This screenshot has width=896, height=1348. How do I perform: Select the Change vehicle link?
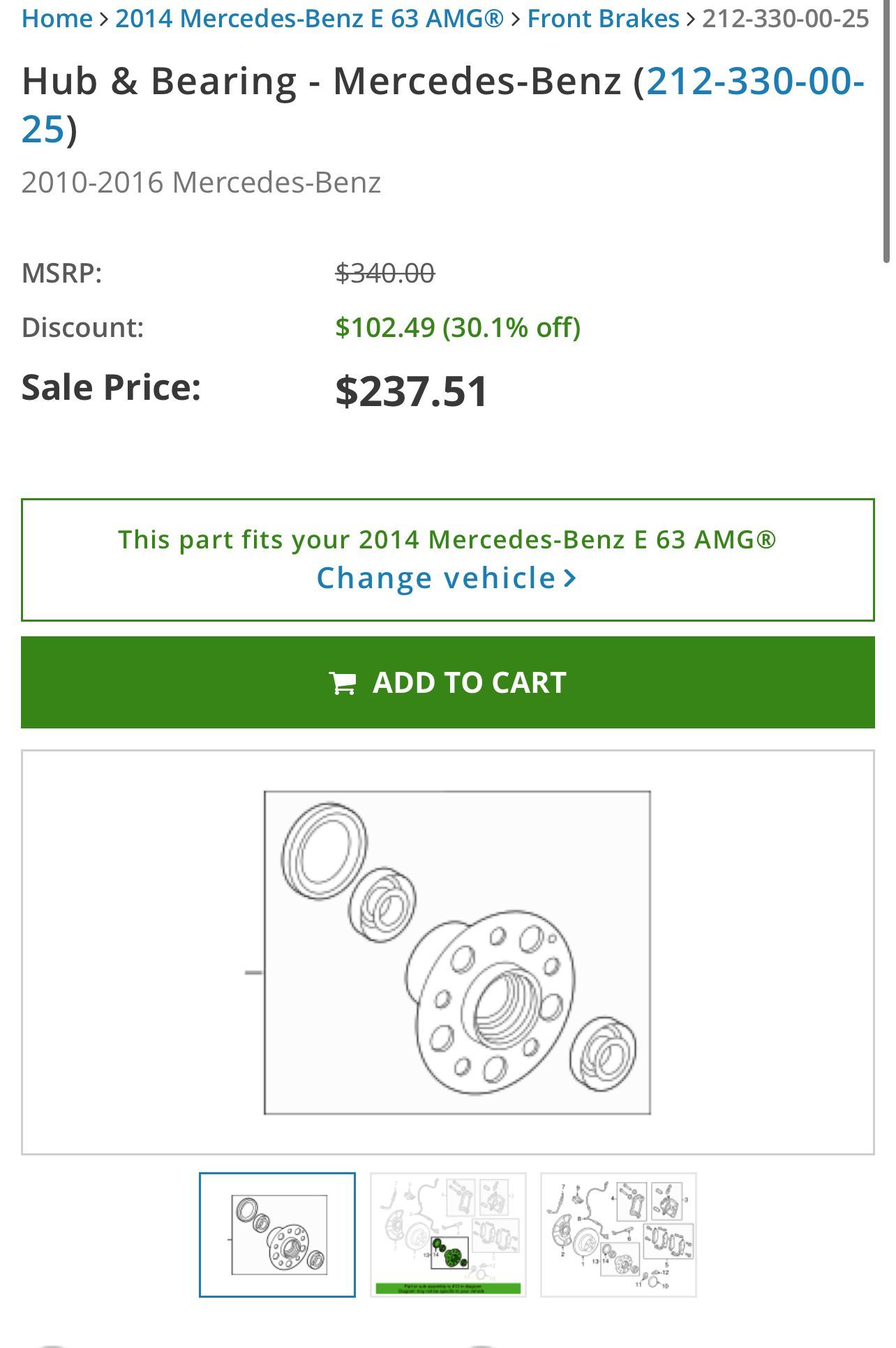point(436,578)
